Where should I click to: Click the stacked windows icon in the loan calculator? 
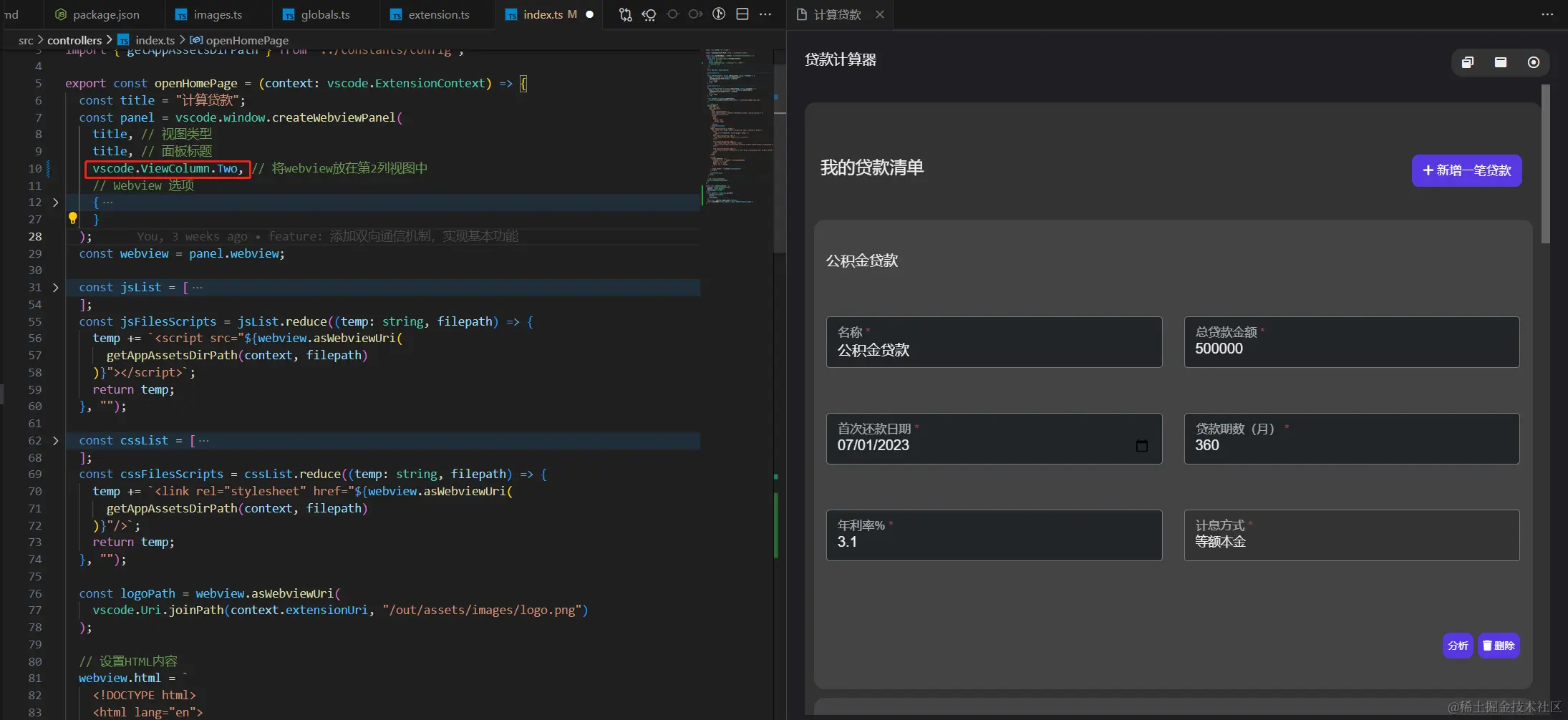coord(1468,62)
